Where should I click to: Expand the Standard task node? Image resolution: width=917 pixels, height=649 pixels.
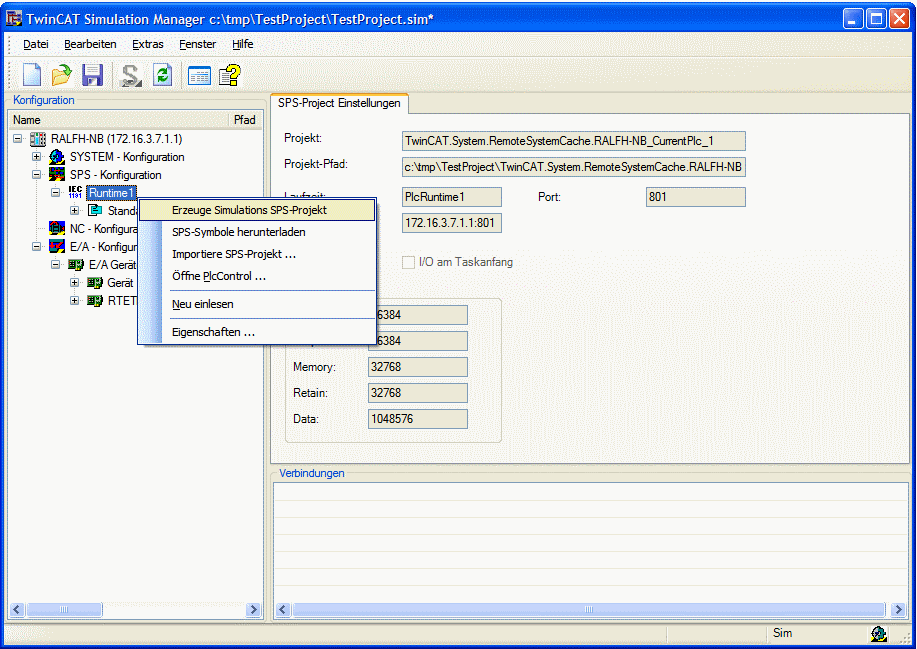click(x=74, y=210)
